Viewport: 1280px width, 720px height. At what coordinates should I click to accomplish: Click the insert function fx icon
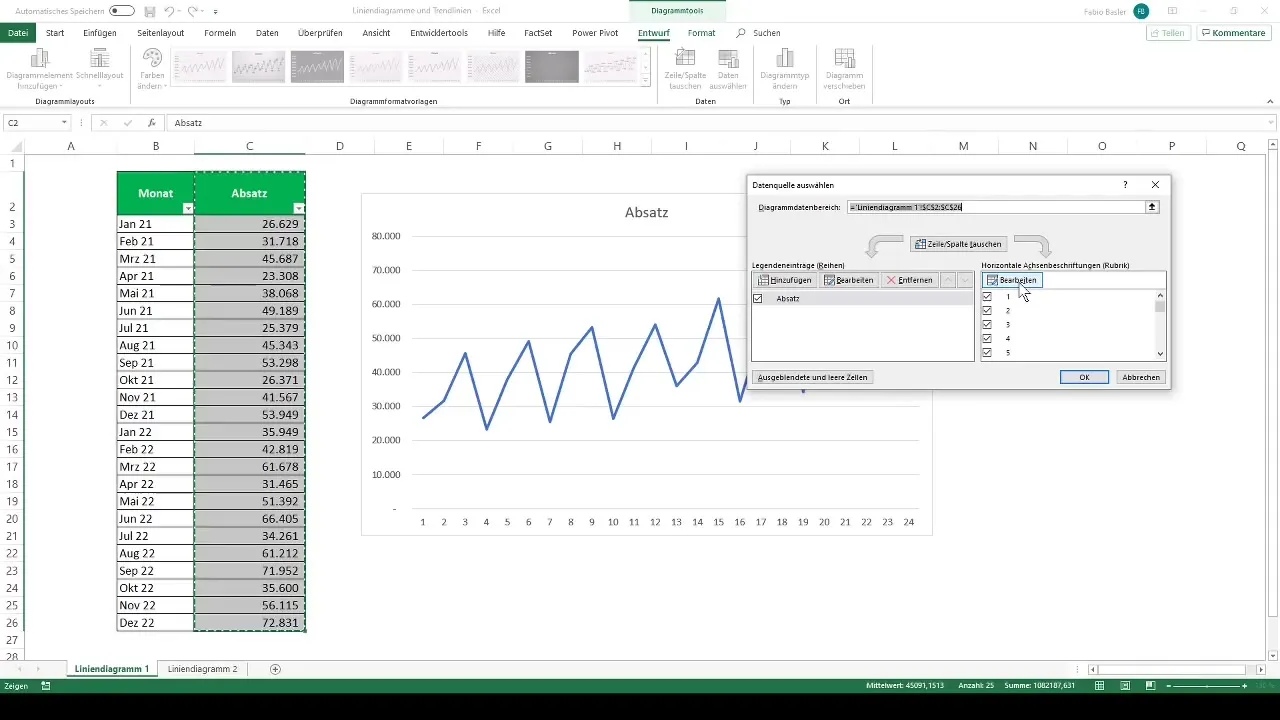point(152,123)
